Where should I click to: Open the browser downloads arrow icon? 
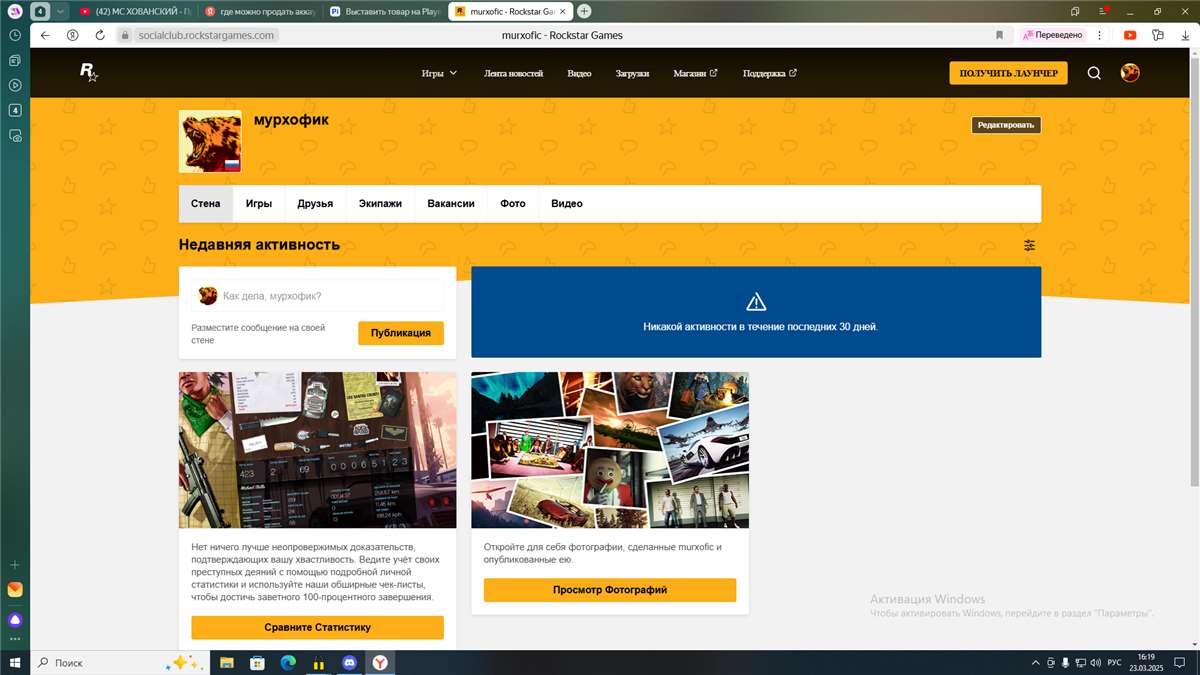pyautogui.click(x=1184, y=35)
